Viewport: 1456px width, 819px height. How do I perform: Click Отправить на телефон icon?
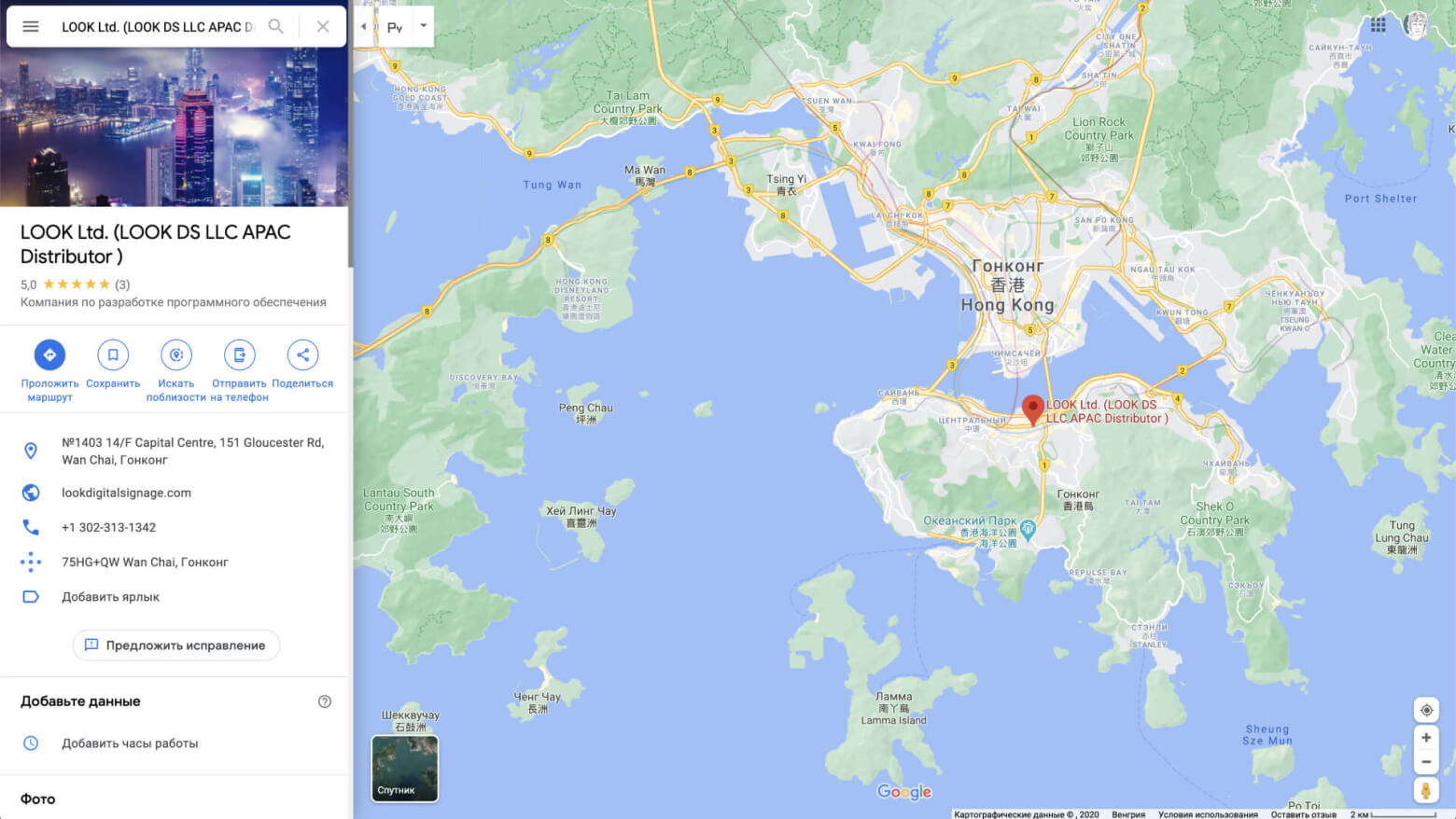tap(239, 354)
